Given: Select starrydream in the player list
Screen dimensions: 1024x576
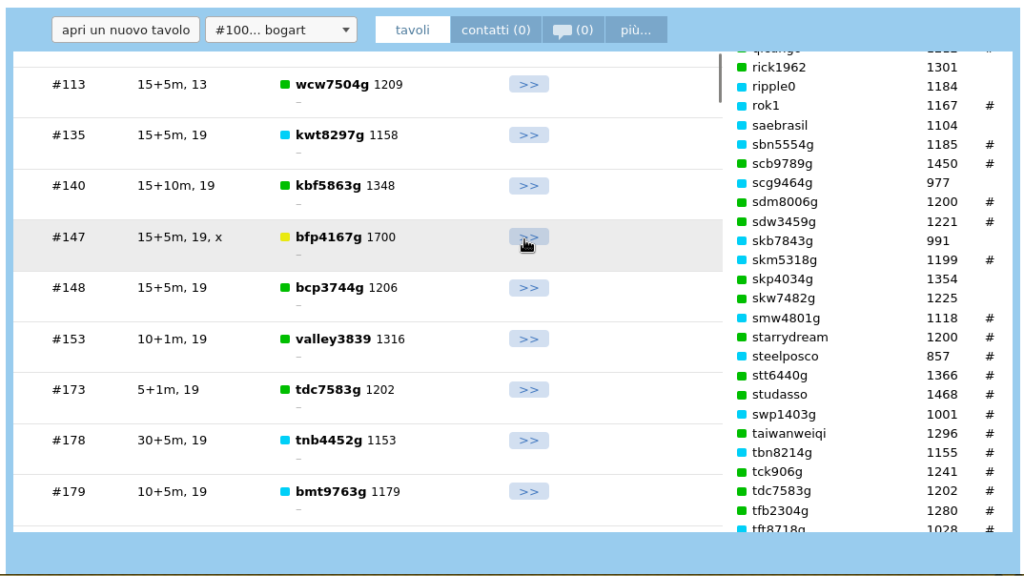Looking at the screenshot, I should point(790,337).
